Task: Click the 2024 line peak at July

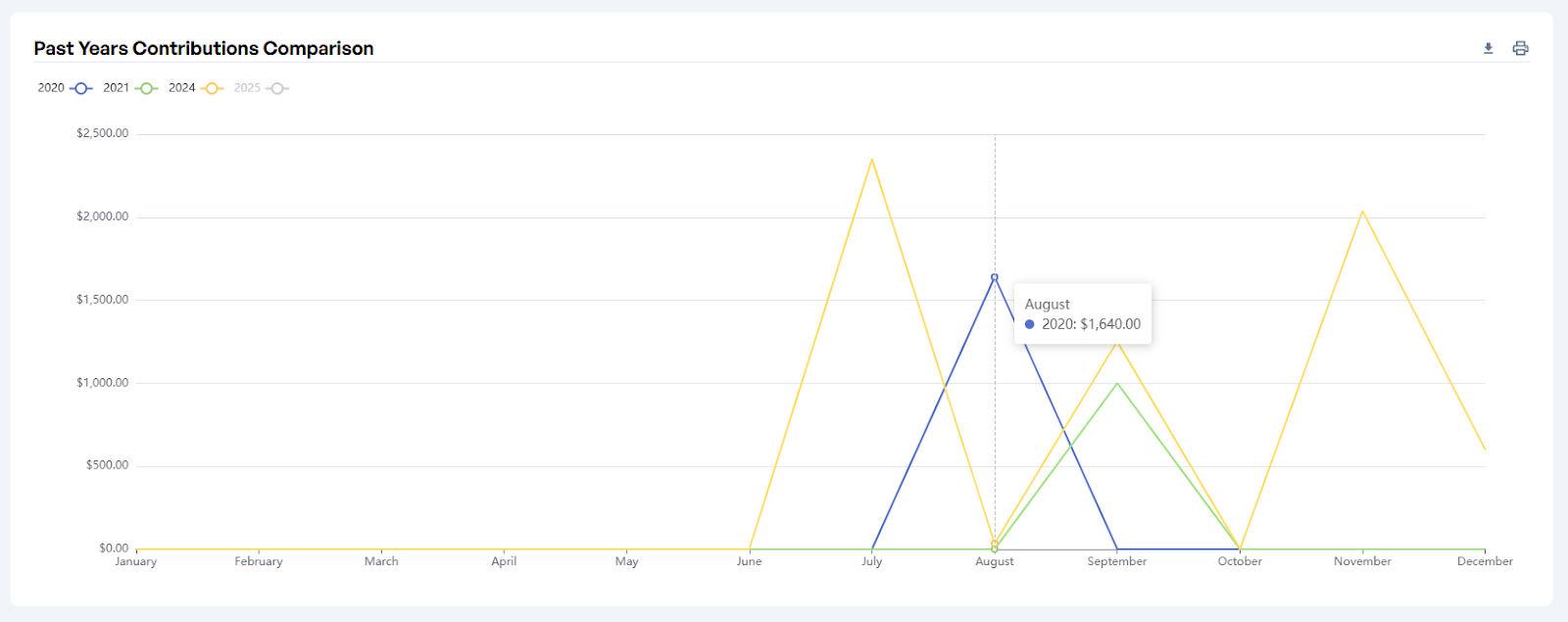Action: coord(871,160)
